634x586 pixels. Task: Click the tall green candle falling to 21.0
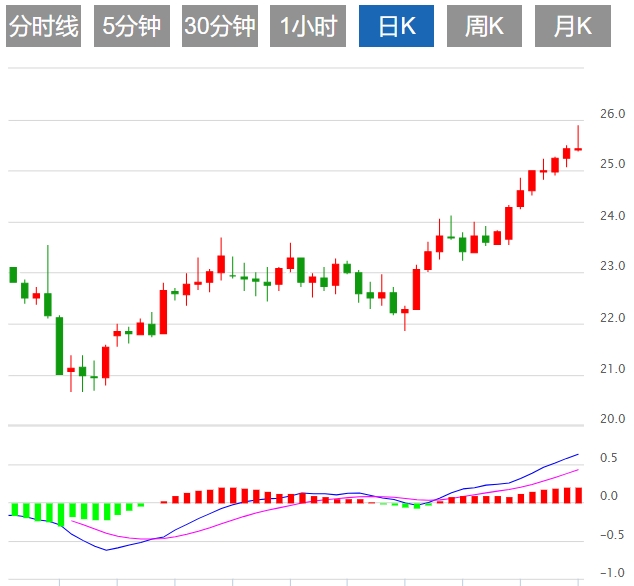click(59, 346)
